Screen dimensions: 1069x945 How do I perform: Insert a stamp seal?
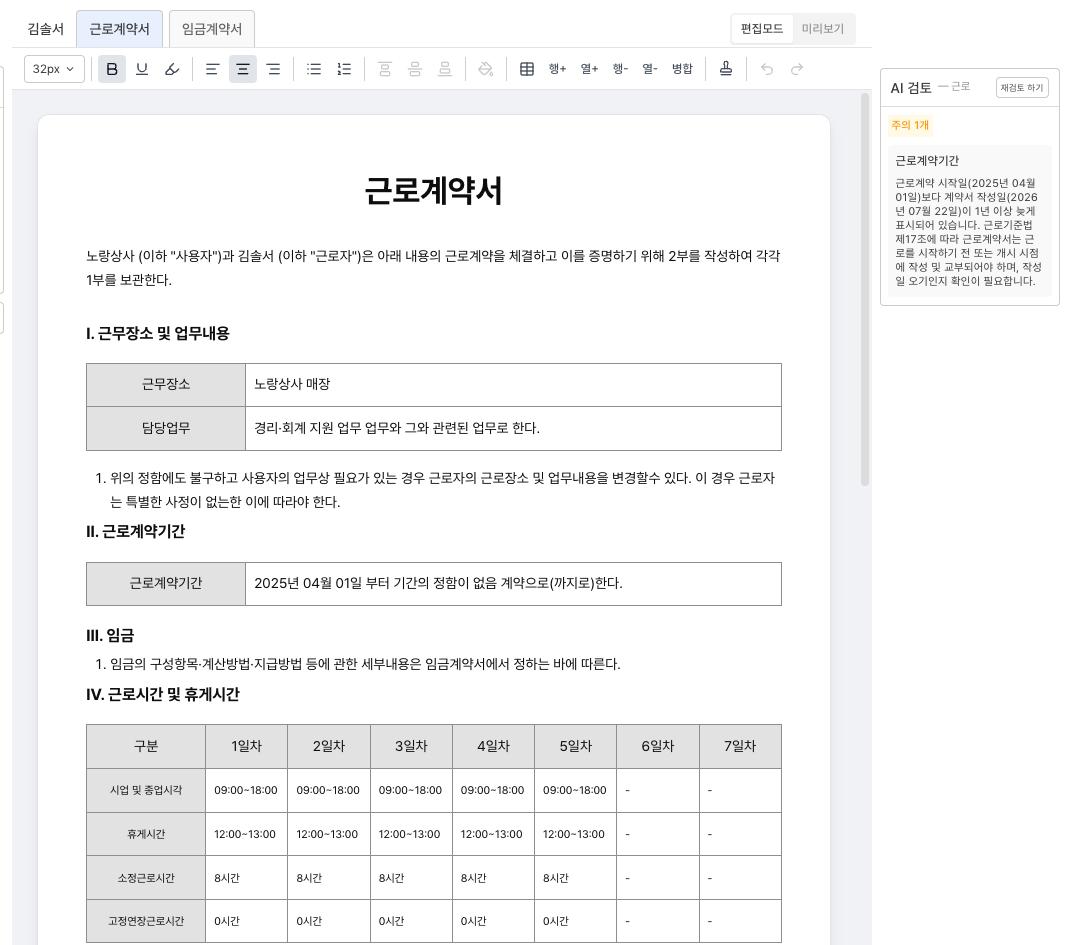[x=726, y=69]
